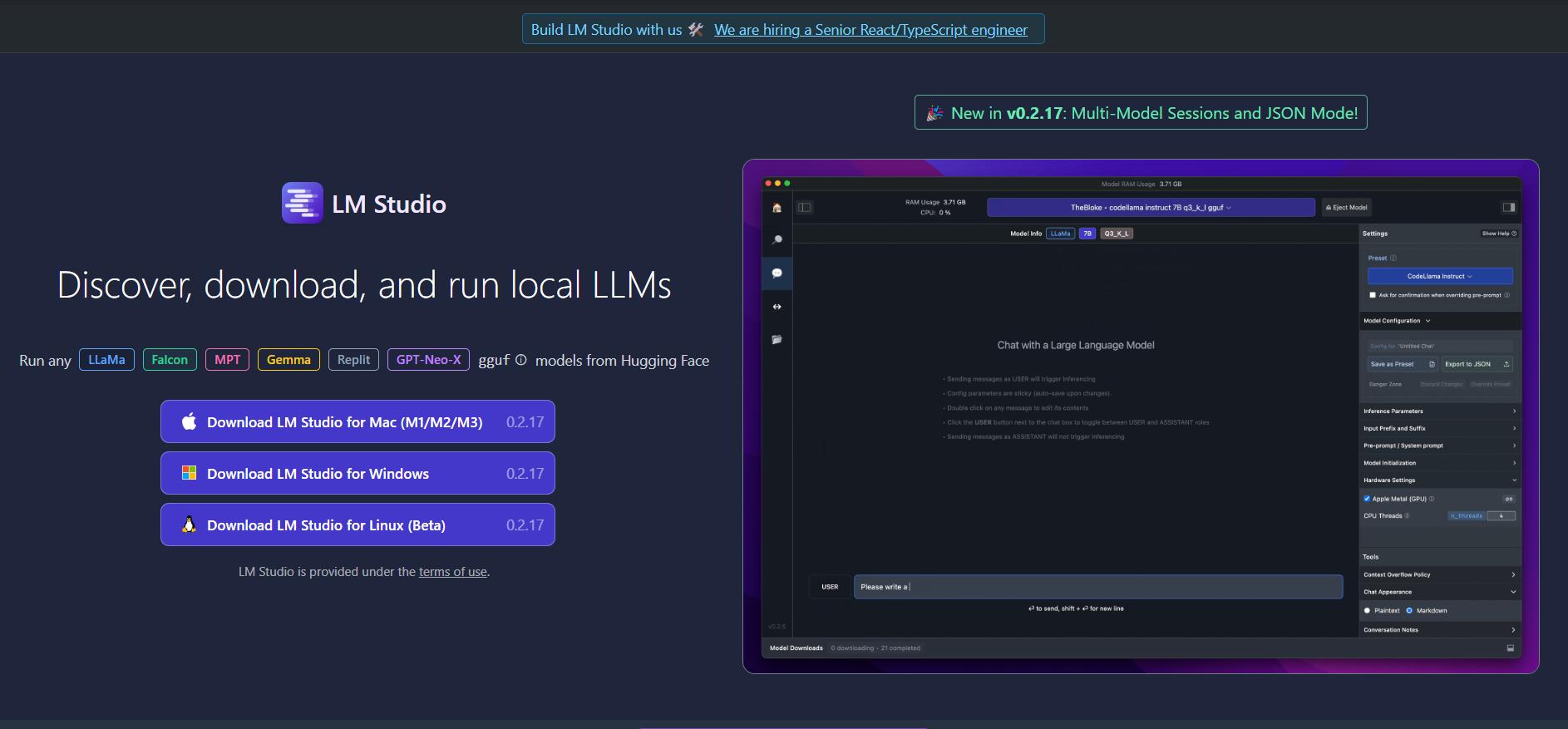Expand the Model Downloads panel icon

point(1510,648)
